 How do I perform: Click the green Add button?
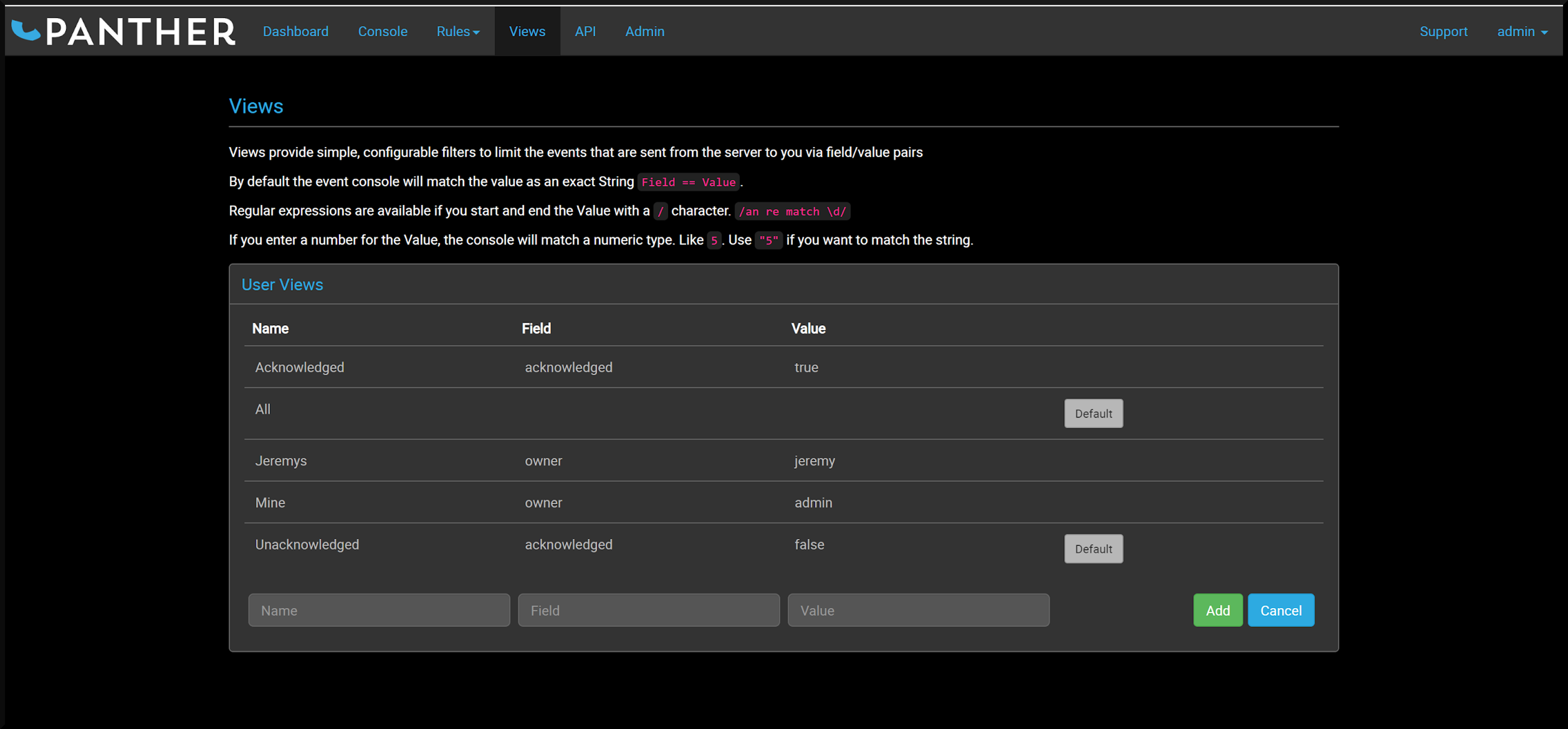point(1217,610)
